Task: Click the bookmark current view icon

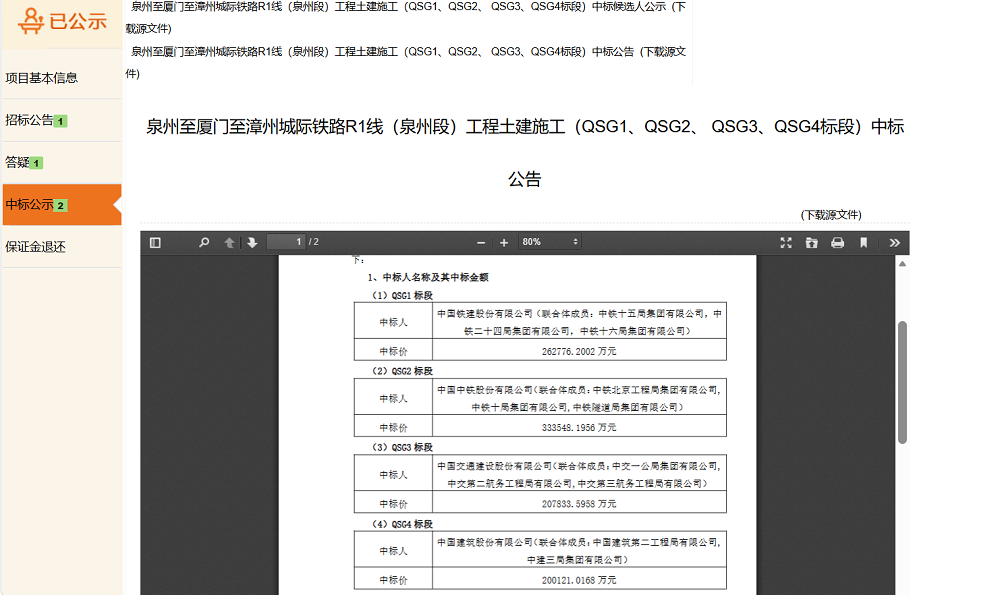Action: click(x=864, y=242)
